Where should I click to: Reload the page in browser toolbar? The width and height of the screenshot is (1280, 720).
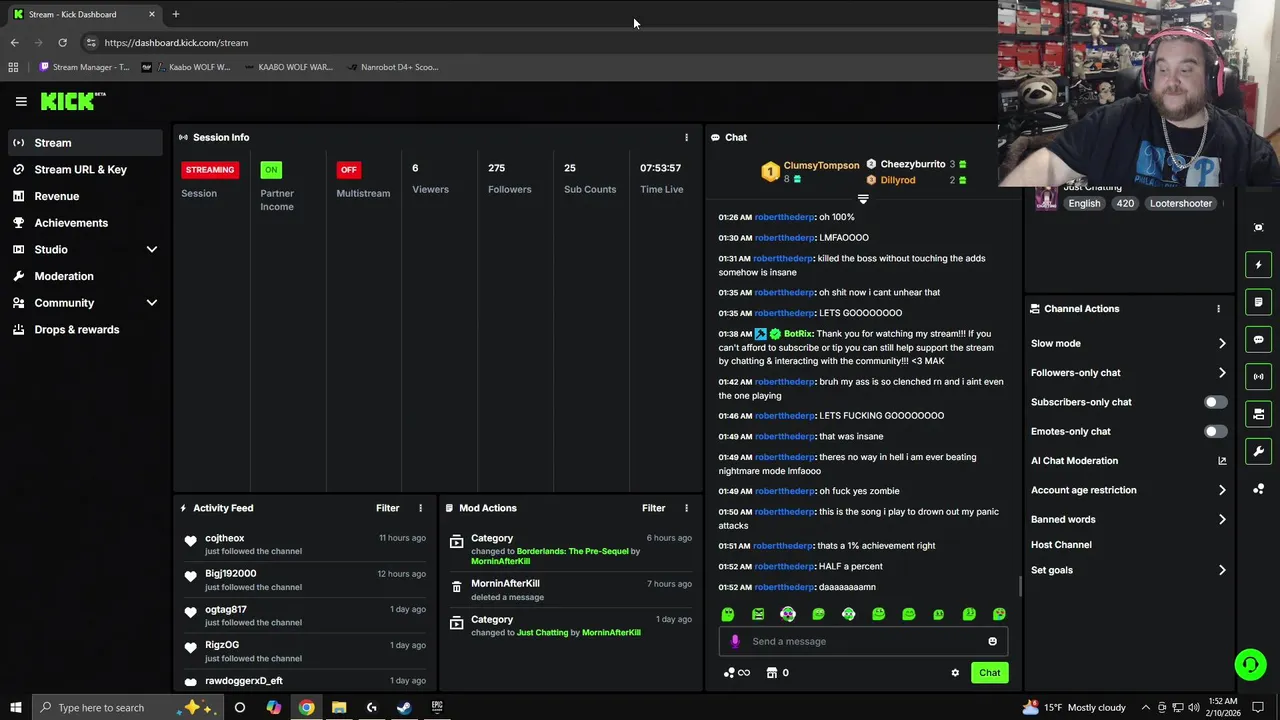pyautogui.click(x=62, y=43)
